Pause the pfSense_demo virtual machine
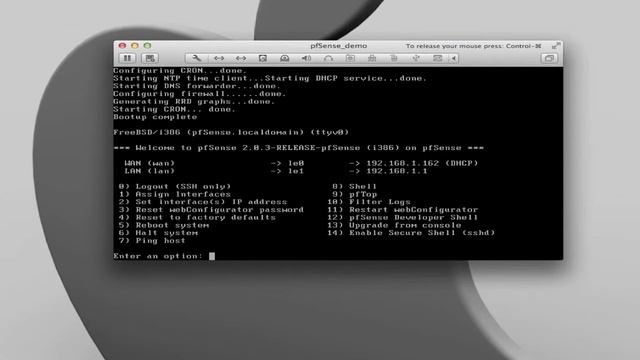The image size is (640, 360). pos(127,58)
